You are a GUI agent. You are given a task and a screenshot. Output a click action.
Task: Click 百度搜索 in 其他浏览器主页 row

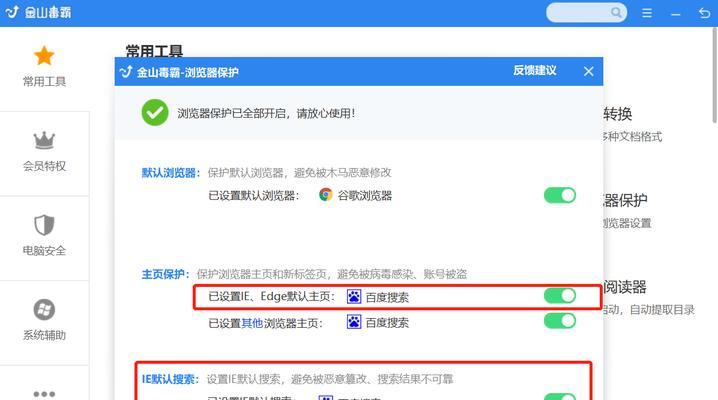pyautogui.click(x=387, y=323)
